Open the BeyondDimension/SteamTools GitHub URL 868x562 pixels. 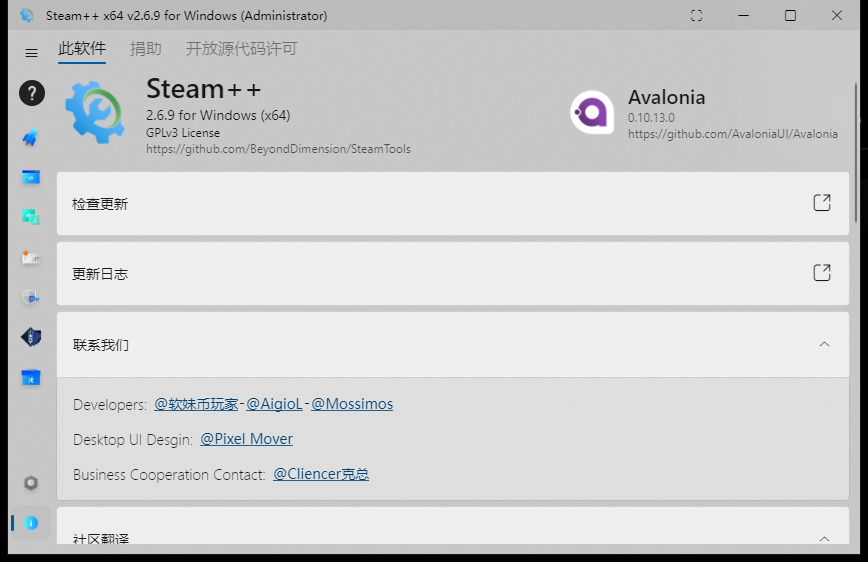click(x=278, y=149)
